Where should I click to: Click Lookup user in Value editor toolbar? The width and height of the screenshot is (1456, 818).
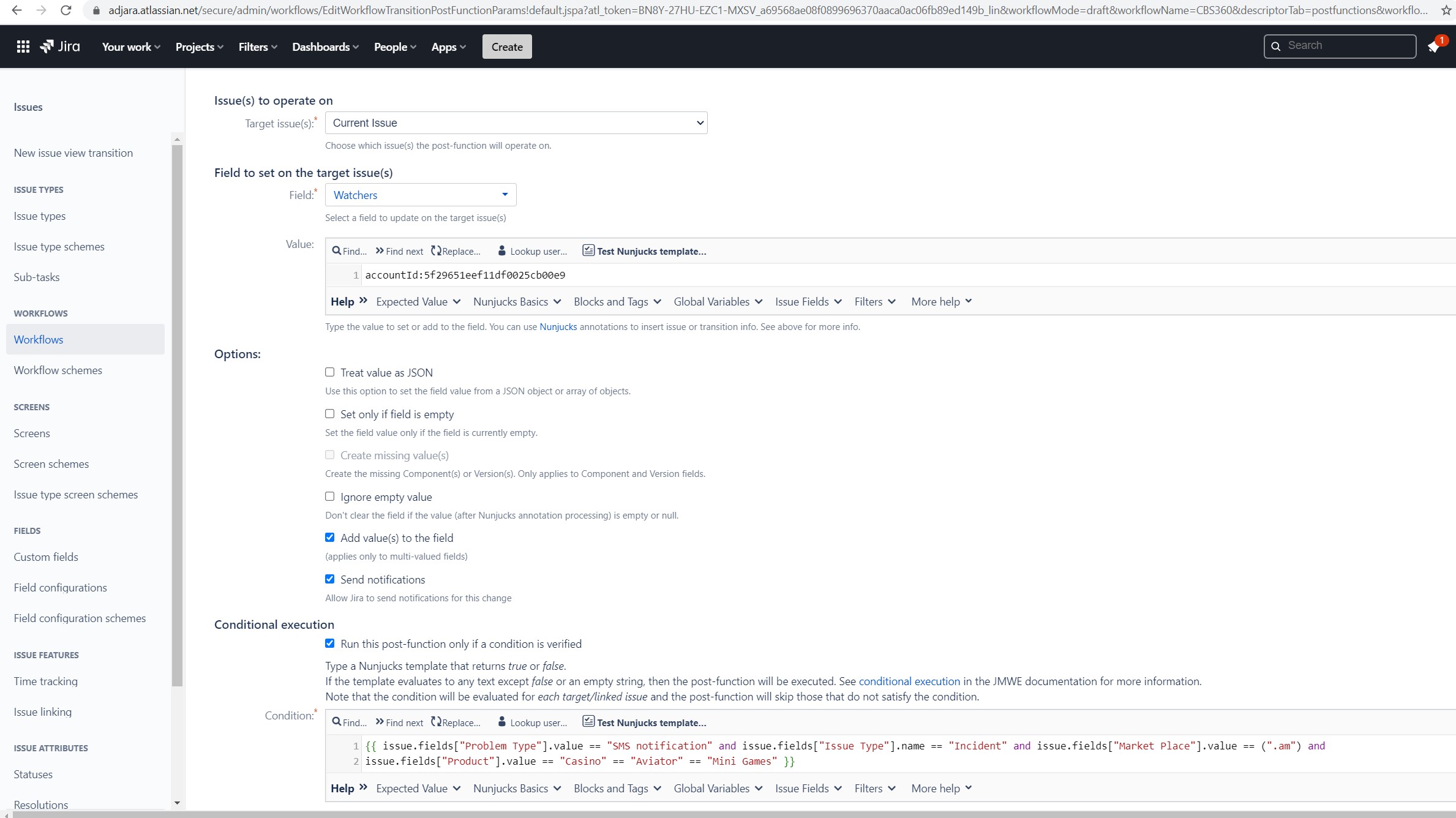click(x=532, y=251)
